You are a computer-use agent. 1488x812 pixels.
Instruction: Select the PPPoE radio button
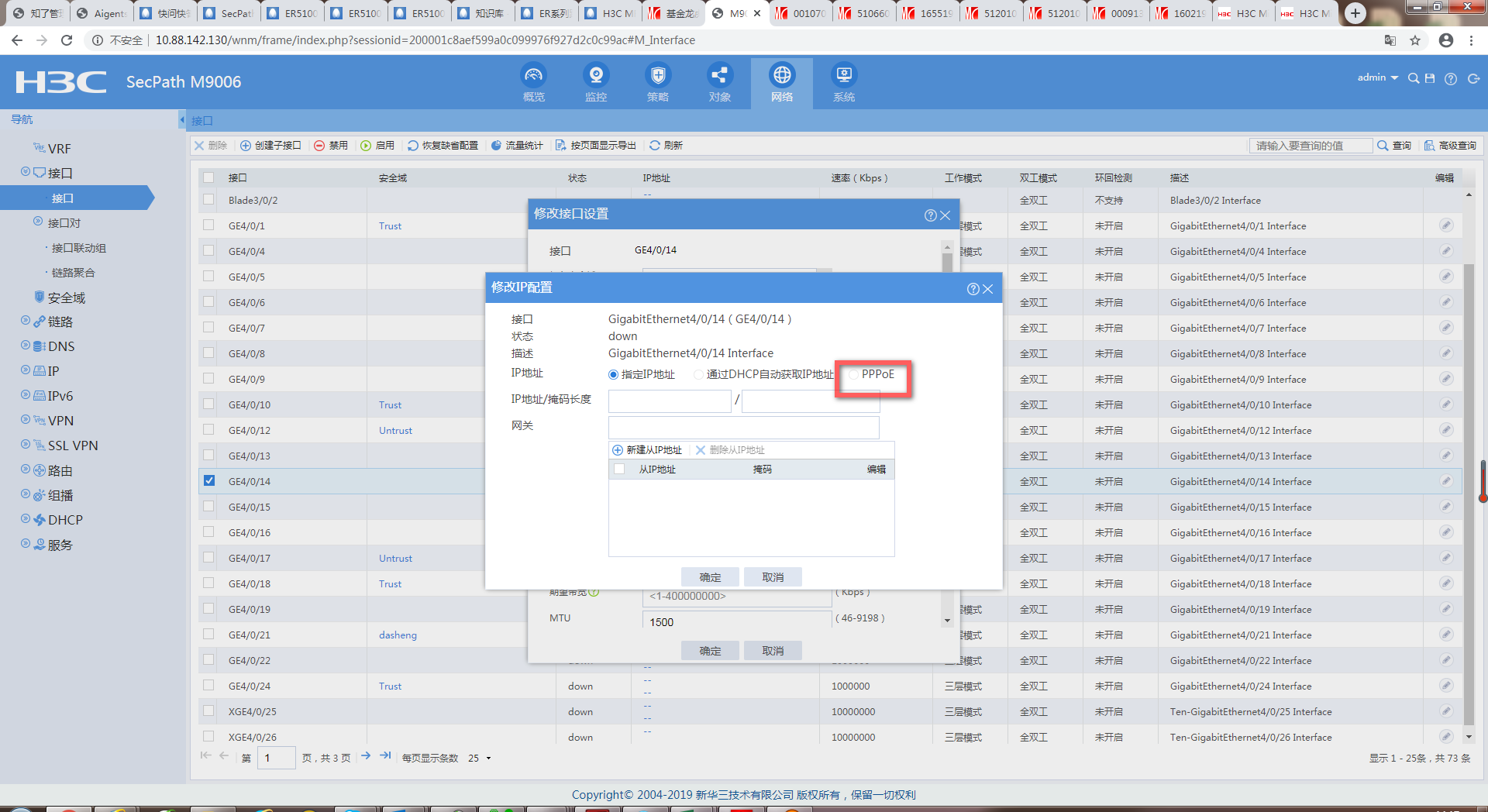(x=853, y=375)
